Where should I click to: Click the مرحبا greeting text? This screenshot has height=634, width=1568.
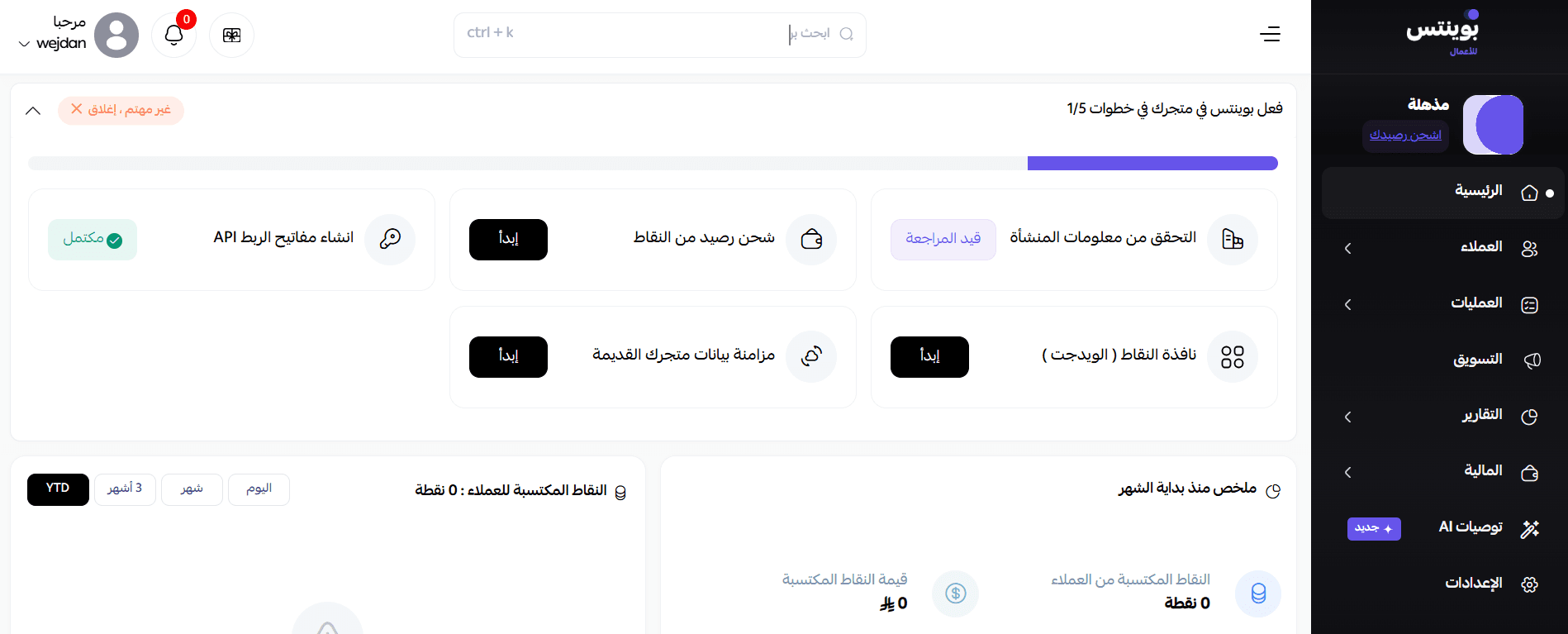tap(69, 22)
